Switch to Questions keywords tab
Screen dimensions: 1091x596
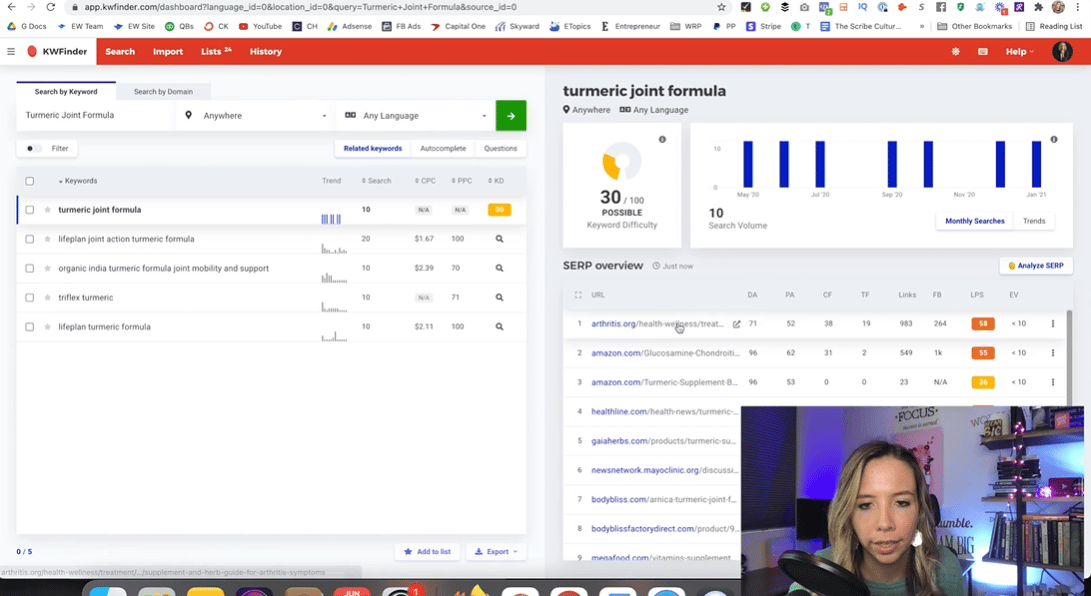coord(500,148)
